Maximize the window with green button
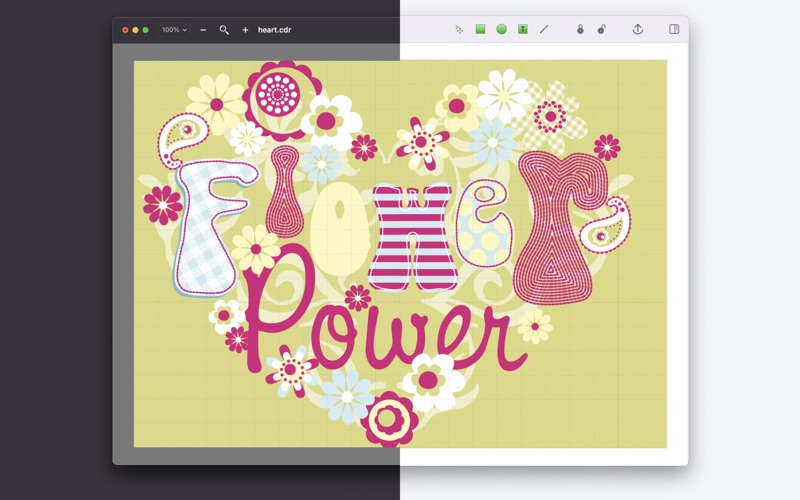Screen dimensions: 800x500 coord(145,30)
